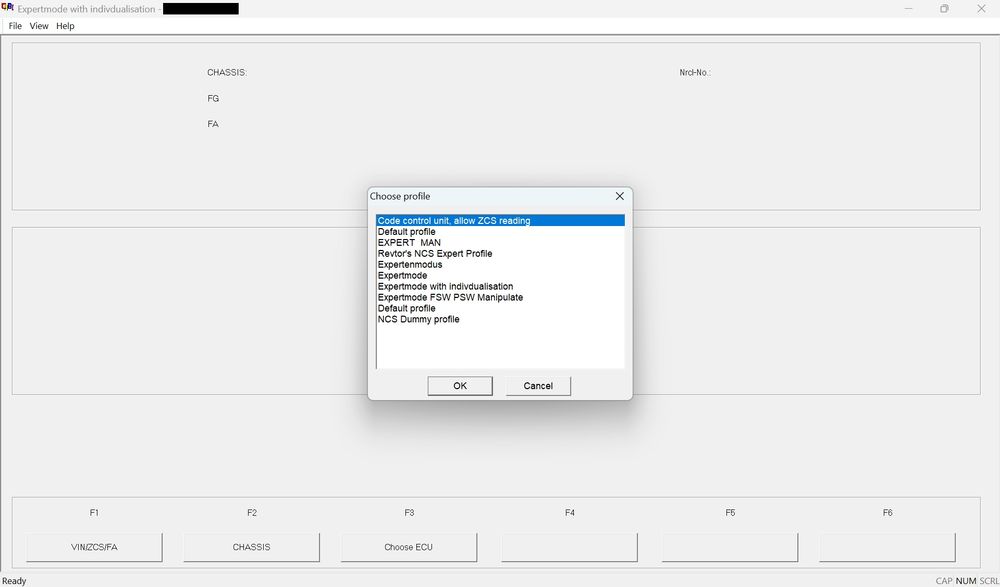The image size is (1000, 587).
Task: Open the File menu
Action: click(15, 26)
